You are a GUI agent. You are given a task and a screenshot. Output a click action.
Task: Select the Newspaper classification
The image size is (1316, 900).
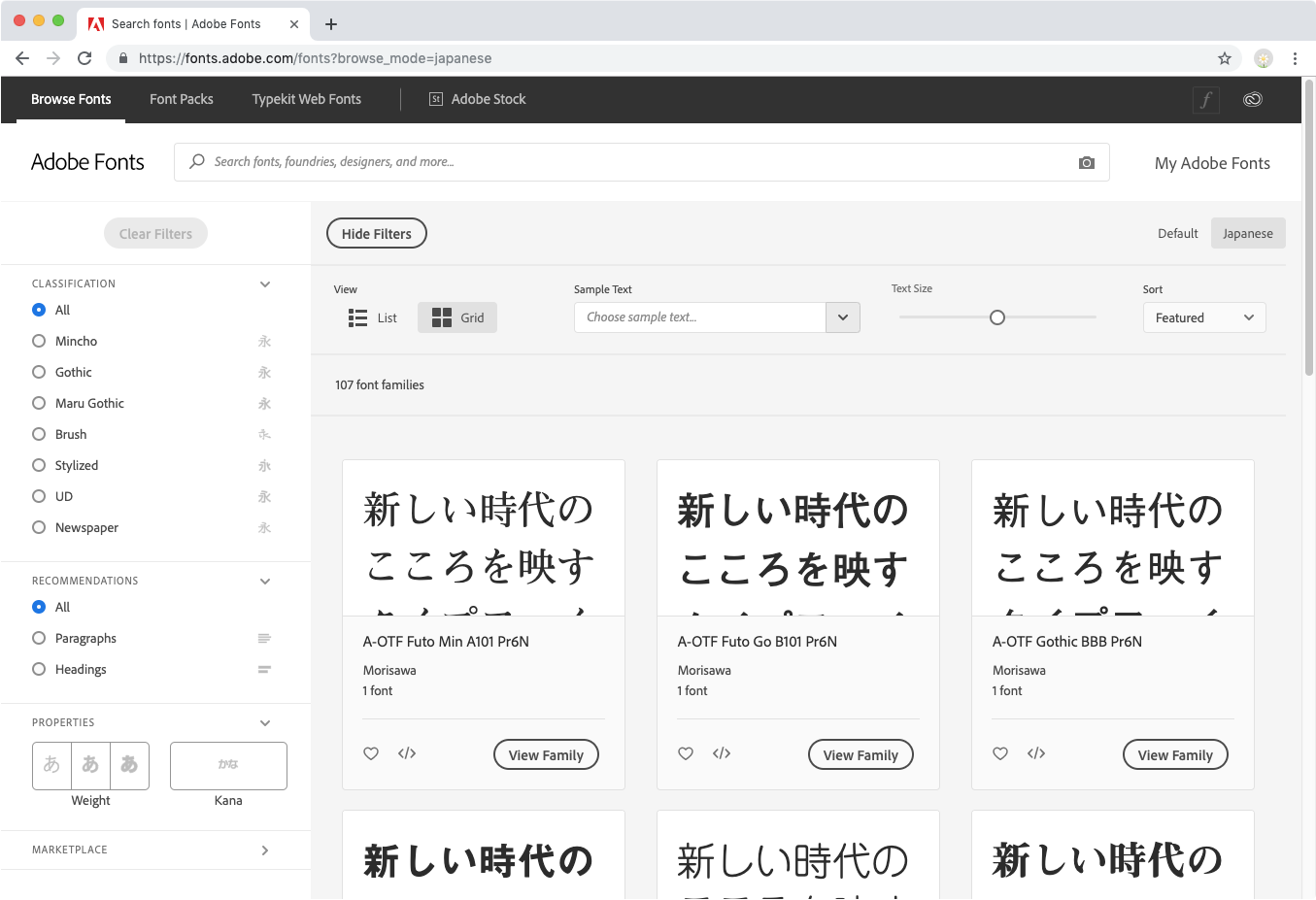[x=39, y=527]
